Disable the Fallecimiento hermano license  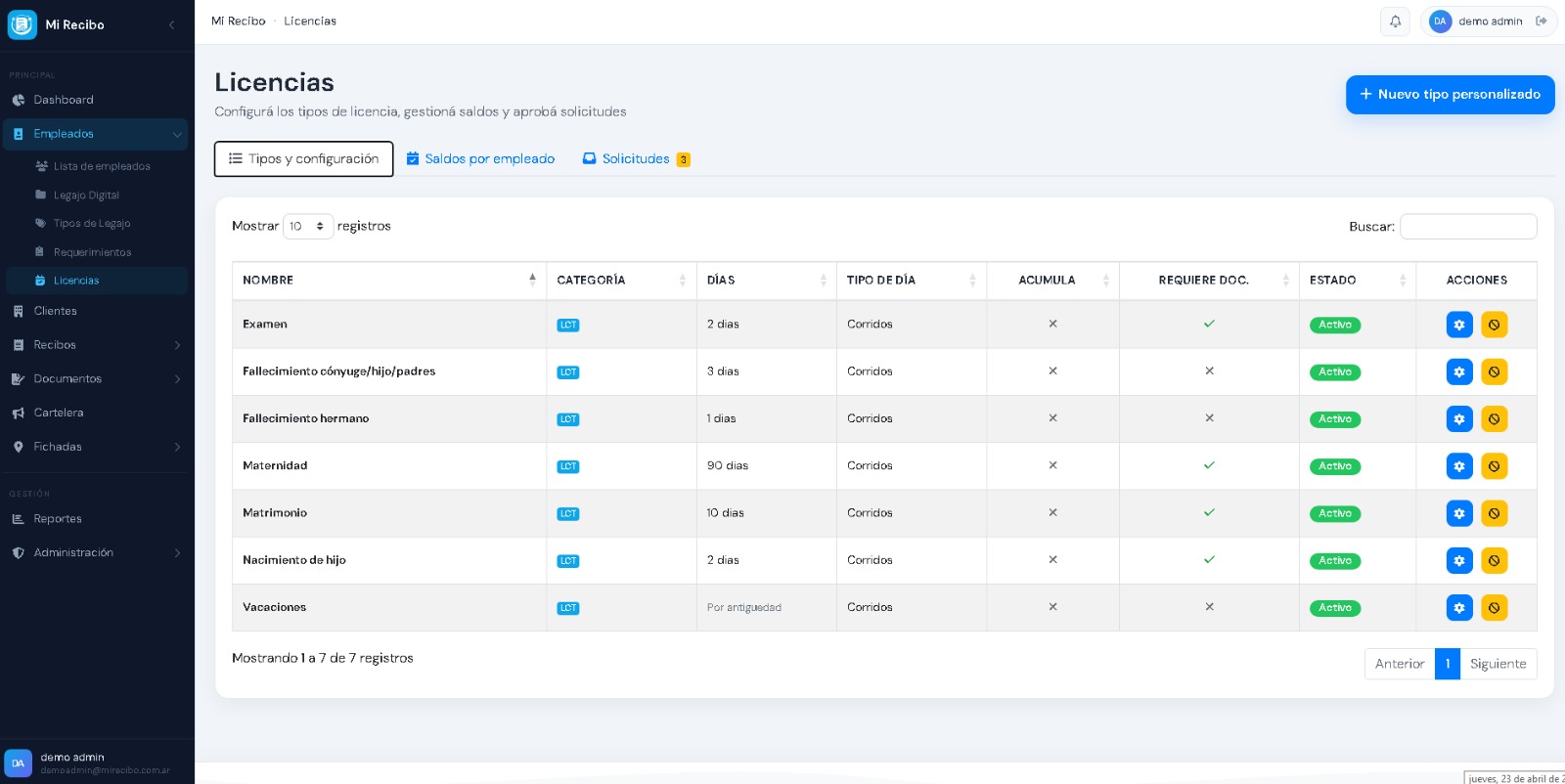pyautogui.click(x=1494, y=419)
